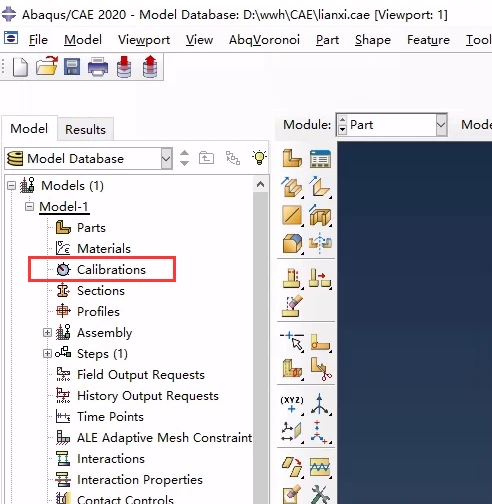Click the cursor-with-crosshair partition tool
The height and width of the screenshot is (504, 492).
click(x=292, y=341)
